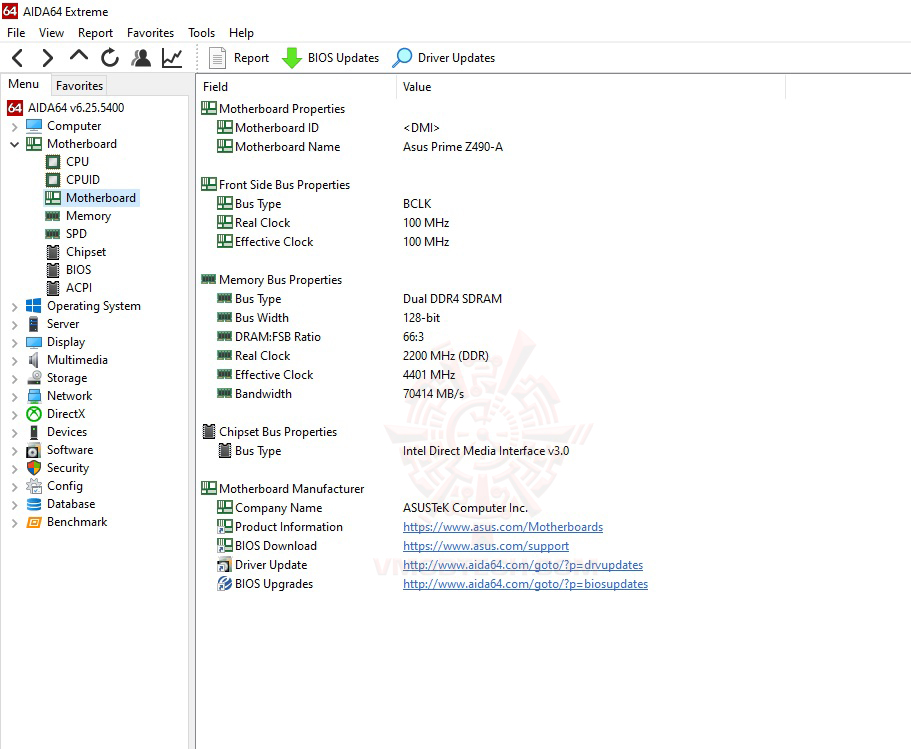Image resolution: width=911 pixels, height=749 pixels.
Task: Open the graph chart icon in toolbar
Action: pos(172,58)
